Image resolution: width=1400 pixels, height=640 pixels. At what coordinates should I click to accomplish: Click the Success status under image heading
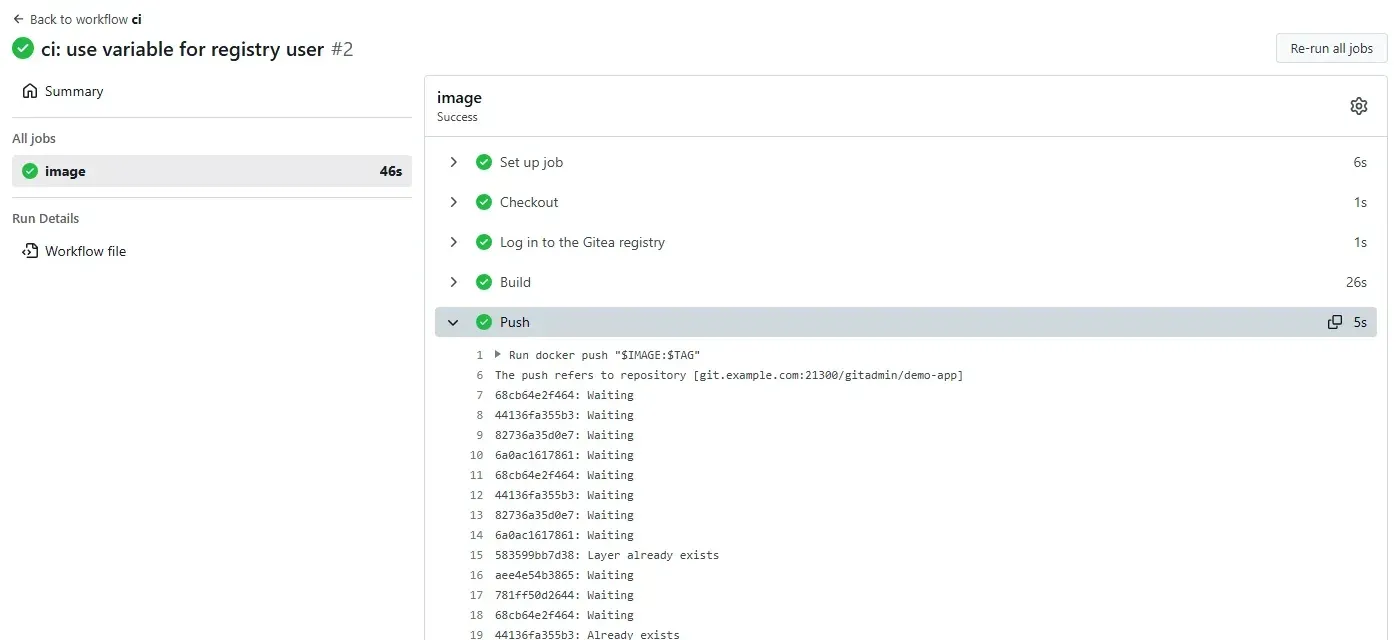tap(457, 117)
